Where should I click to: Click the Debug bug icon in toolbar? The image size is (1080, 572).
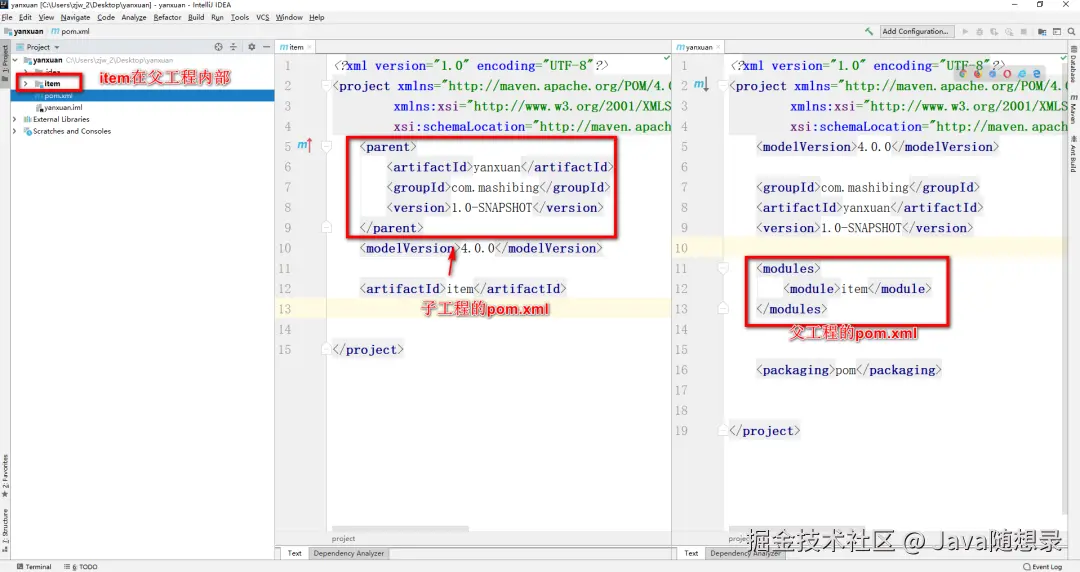click(979, 32)
